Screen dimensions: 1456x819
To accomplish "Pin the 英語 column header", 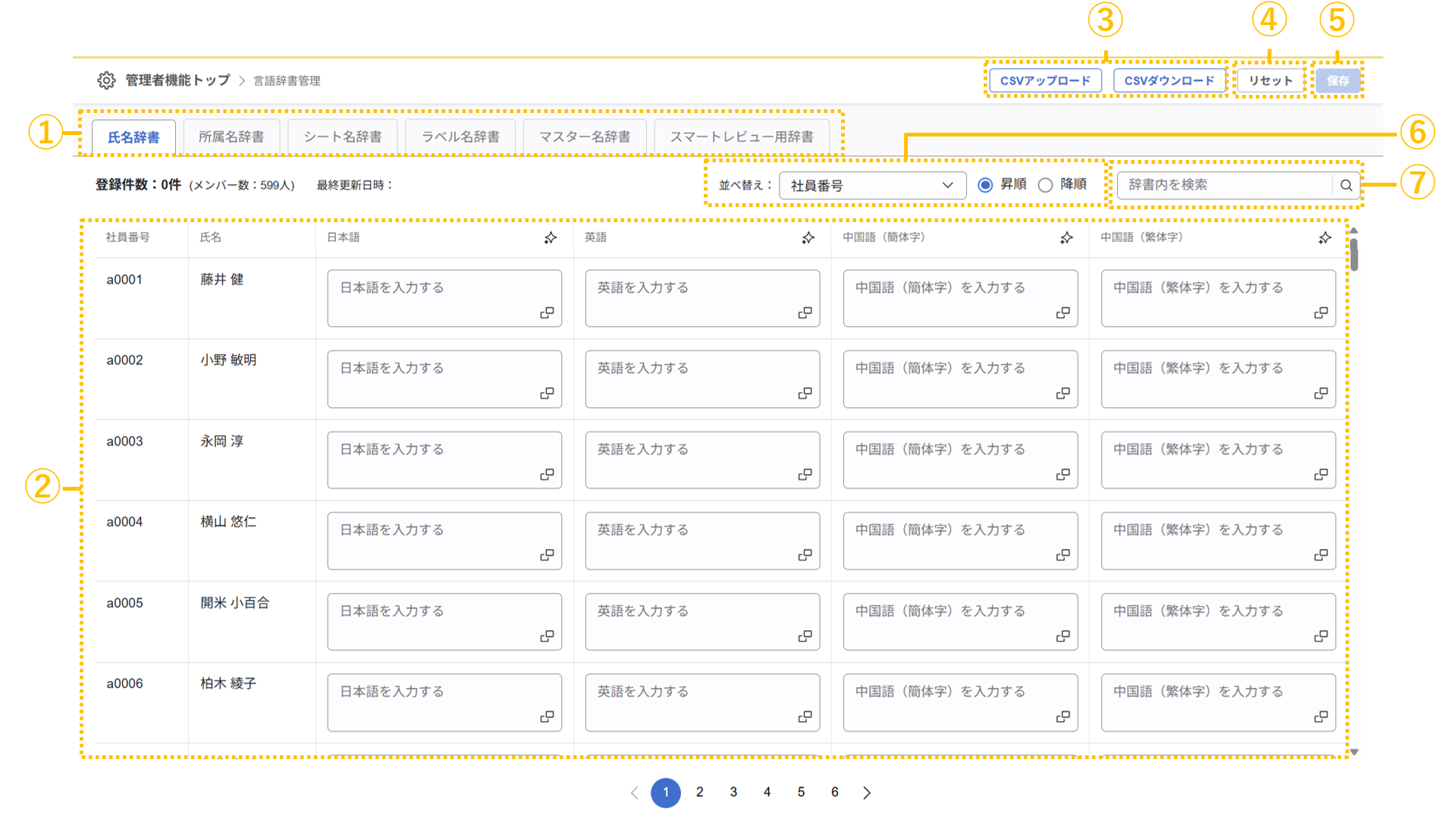I will pyautogui.click(x=808, y=237).
